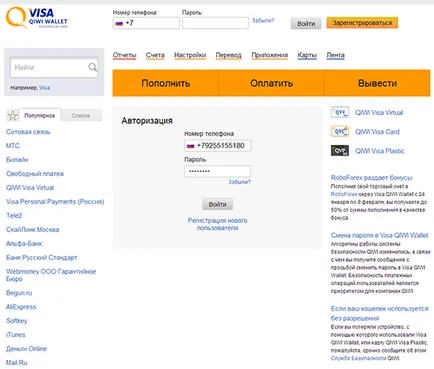Open the Настройки menu item

coord(190,55)
